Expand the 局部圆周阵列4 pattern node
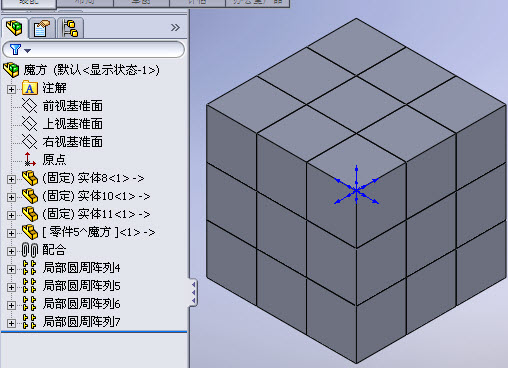The image size is (508, 368). coord(11,269)
